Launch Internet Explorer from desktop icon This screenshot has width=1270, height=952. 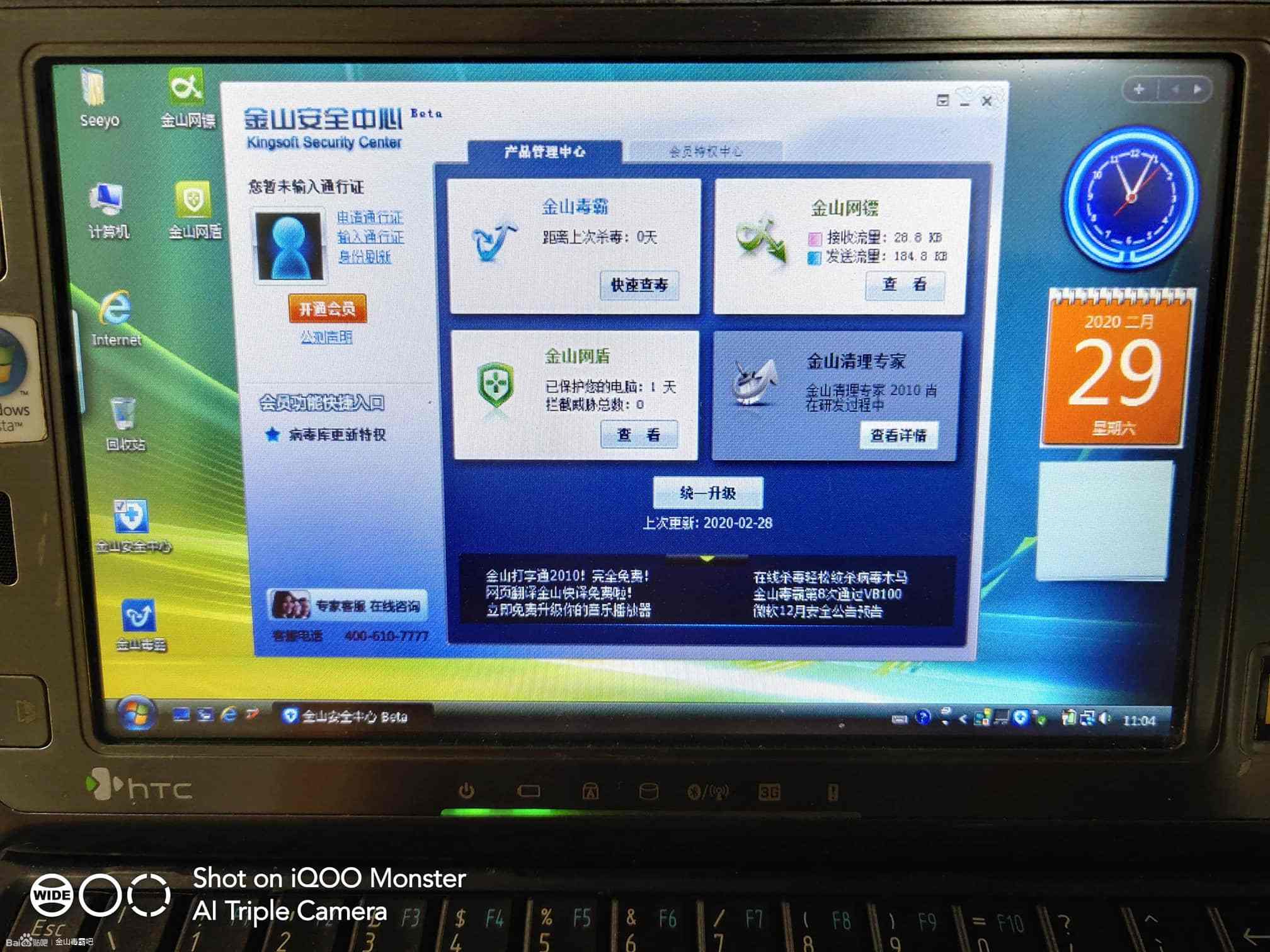tap(116, 310)
